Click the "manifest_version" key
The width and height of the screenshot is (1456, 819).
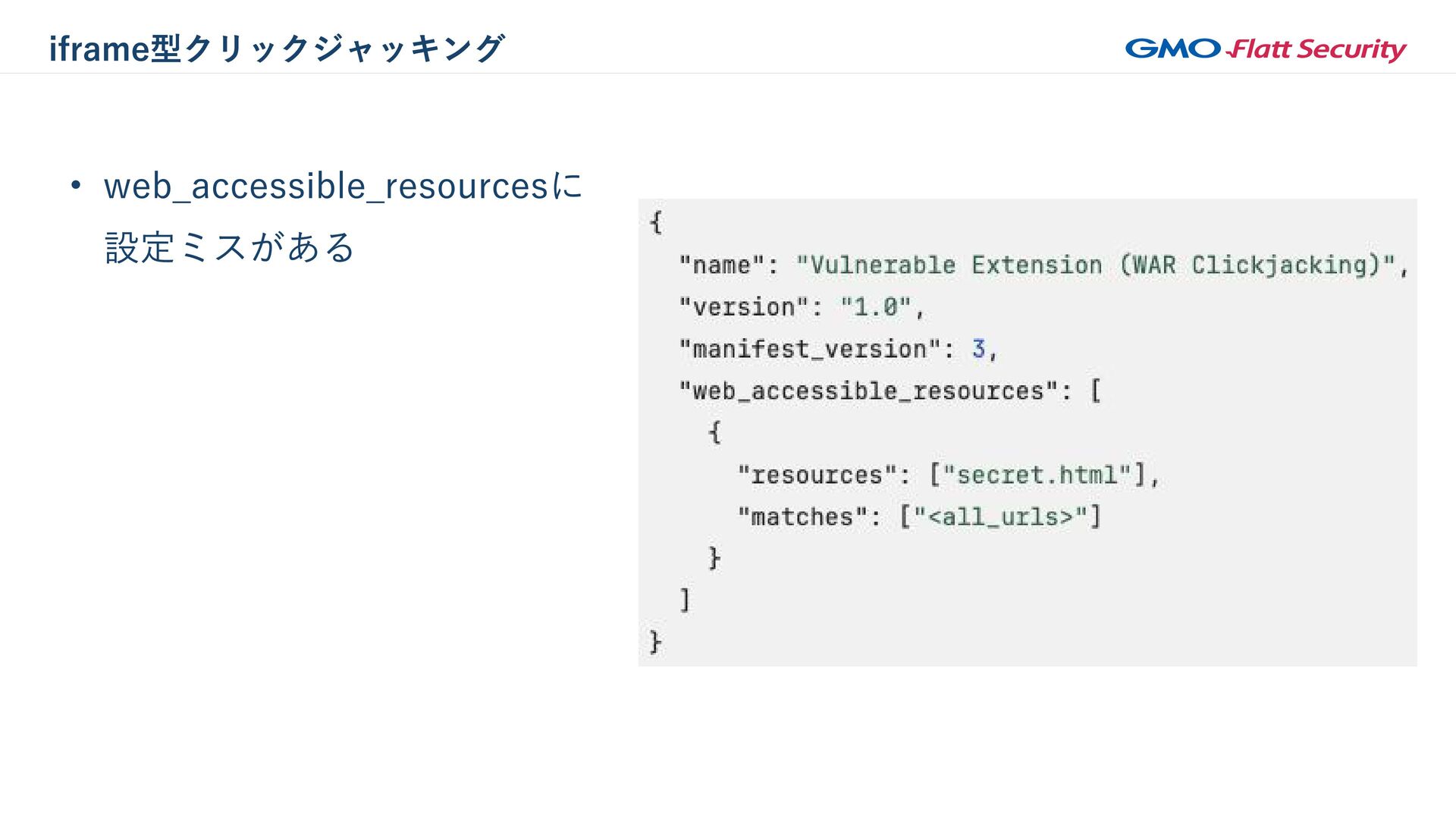coord(808,350)
